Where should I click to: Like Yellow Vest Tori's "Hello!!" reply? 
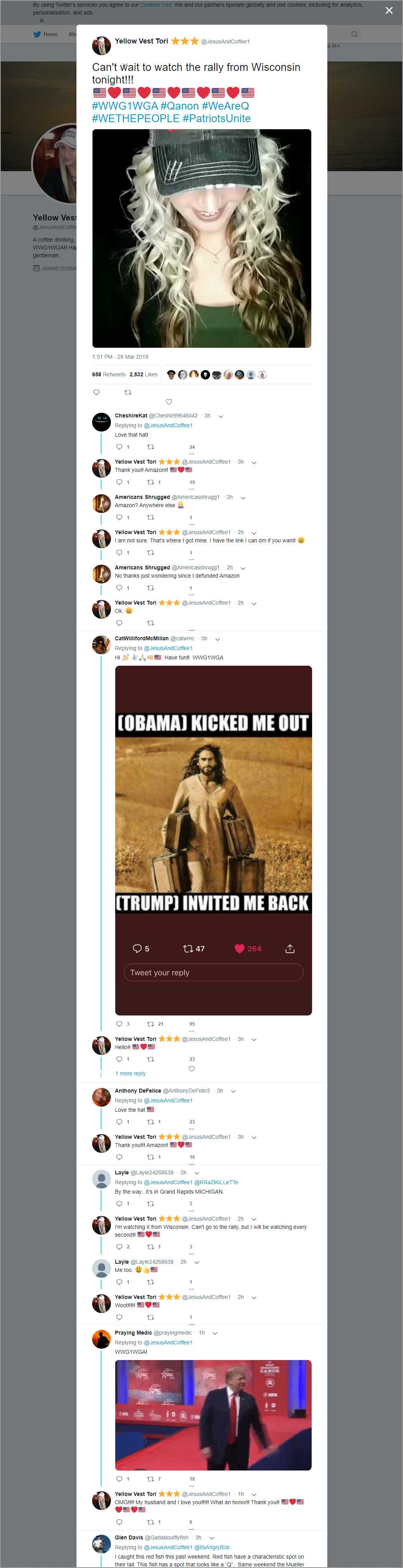click(191, 1068)
